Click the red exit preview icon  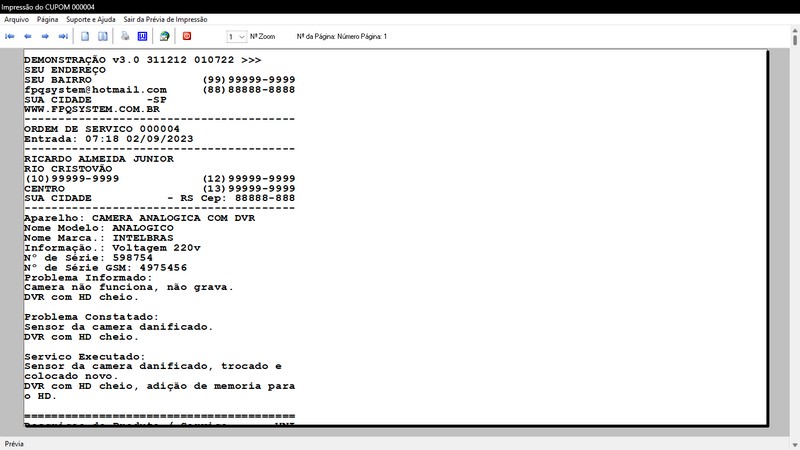(187, 36)
